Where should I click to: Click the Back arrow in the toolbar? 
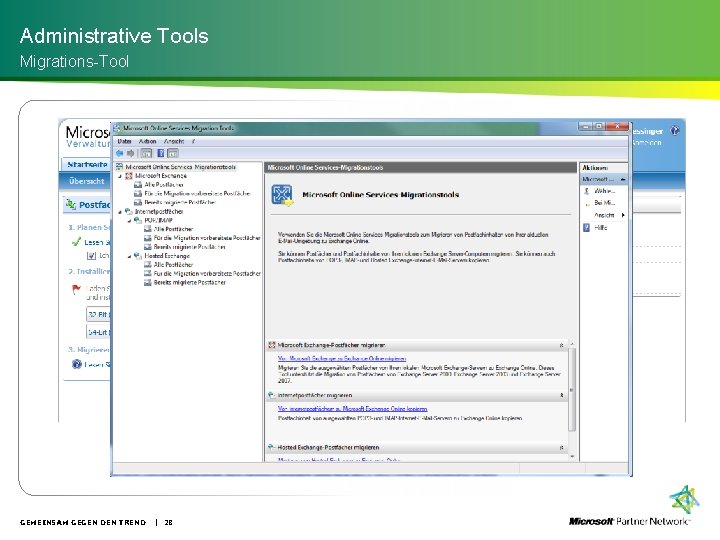(120, 153)
